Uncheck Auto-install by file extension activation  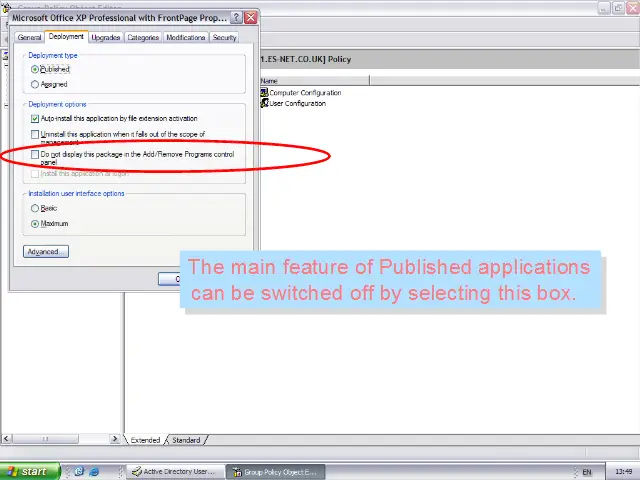coord(36,119)
